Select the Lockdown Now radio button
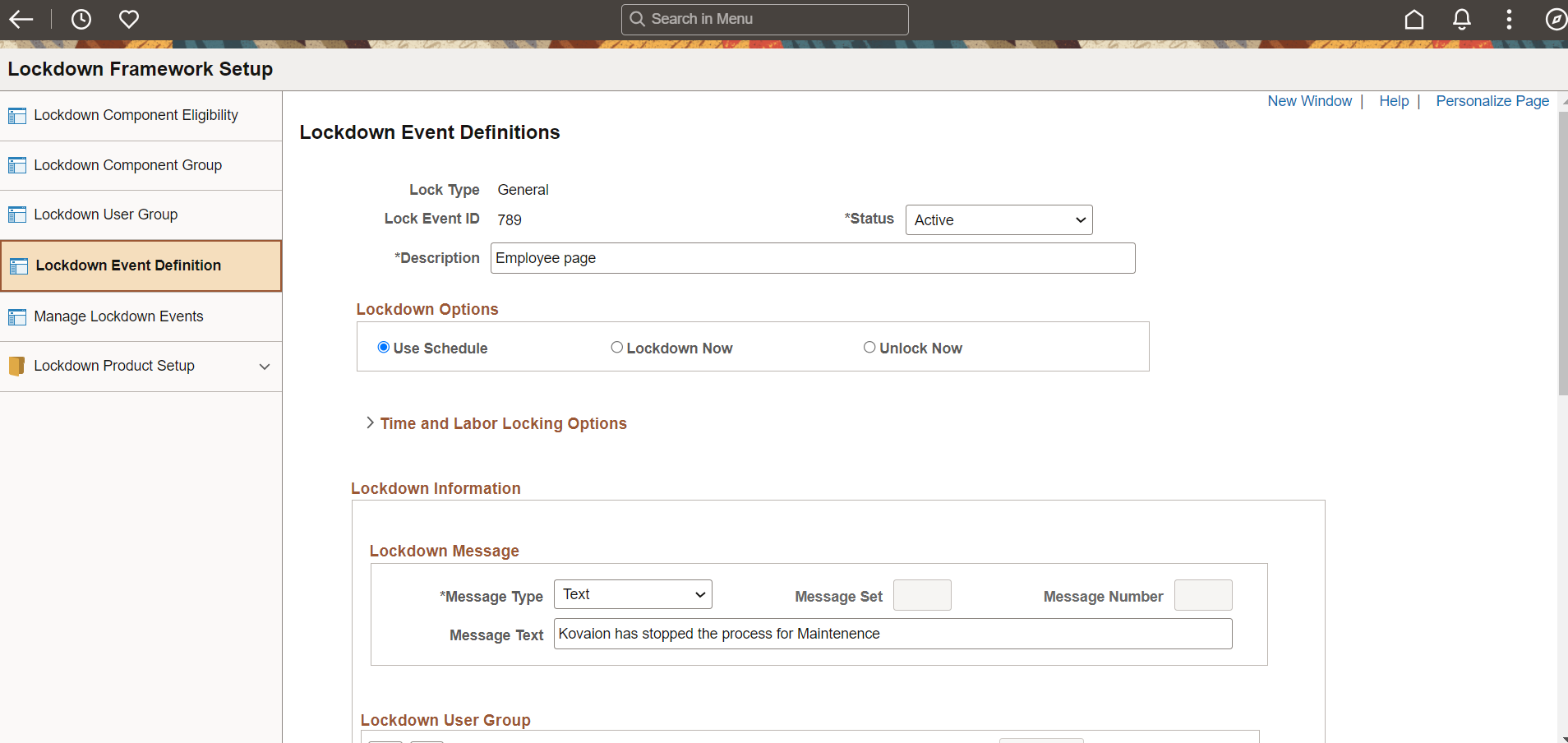Viewport: 1568px width, 743px height. (x=617, y=347)
